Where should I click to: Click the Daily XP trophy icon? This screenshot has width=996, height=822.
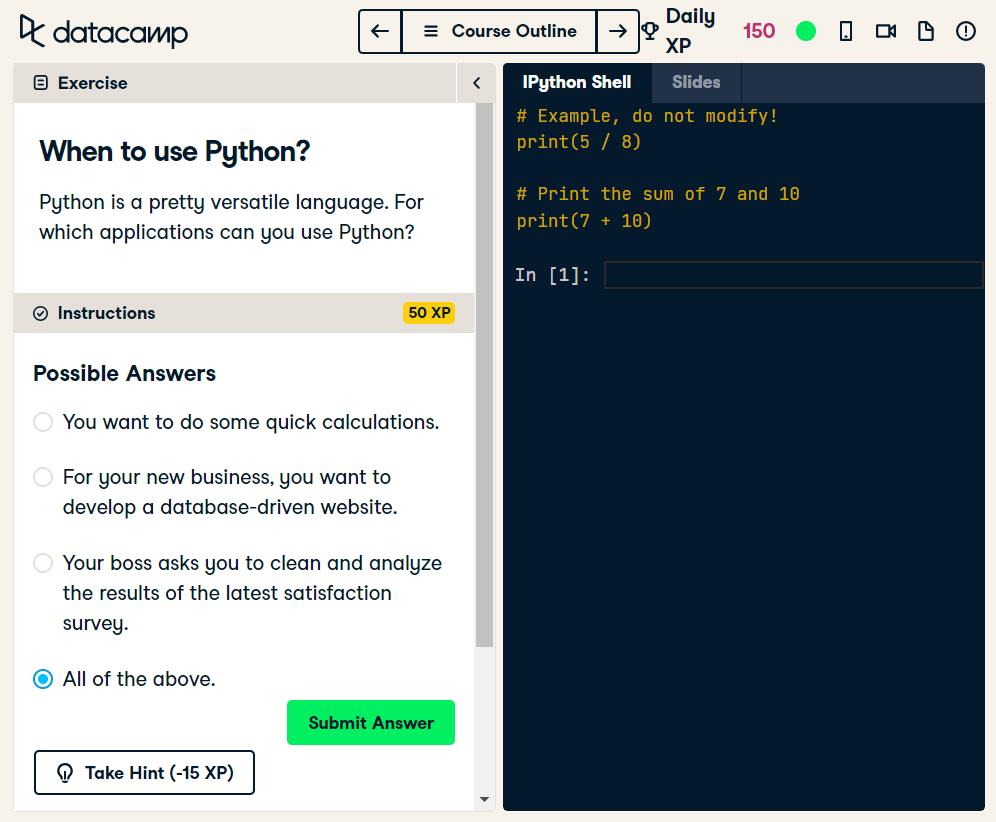(x=649, y=31)
